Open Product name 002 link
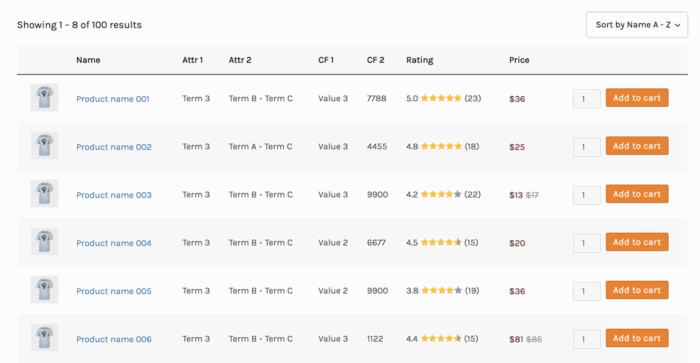The width and height of the screenshot is (700, 363). tap(114, 147)
